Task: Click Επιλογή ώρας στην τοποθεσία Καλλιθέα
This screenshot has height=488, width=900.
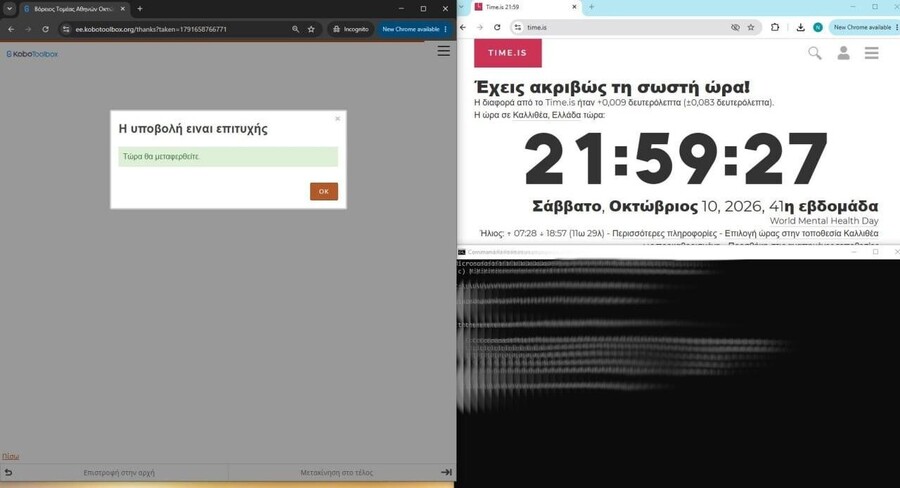Action: [801, 233]
